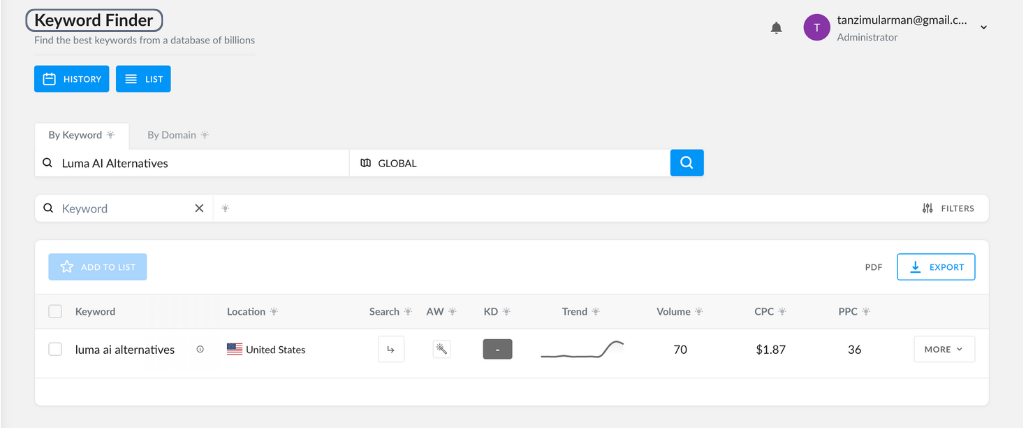This screenshot has height=428, width=1024.
Task: Open the FILTERS panel
Action: [x=948, y=208]
